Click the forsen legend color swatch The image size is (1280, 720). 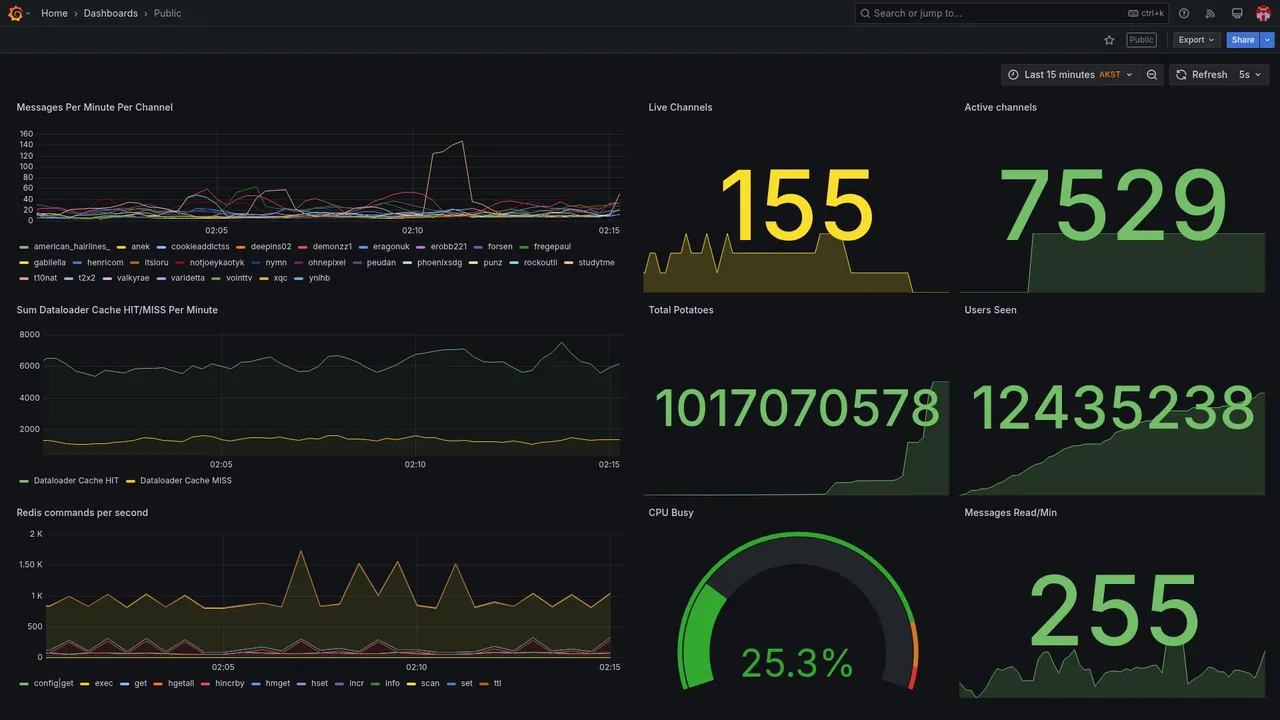click(479, 247)
